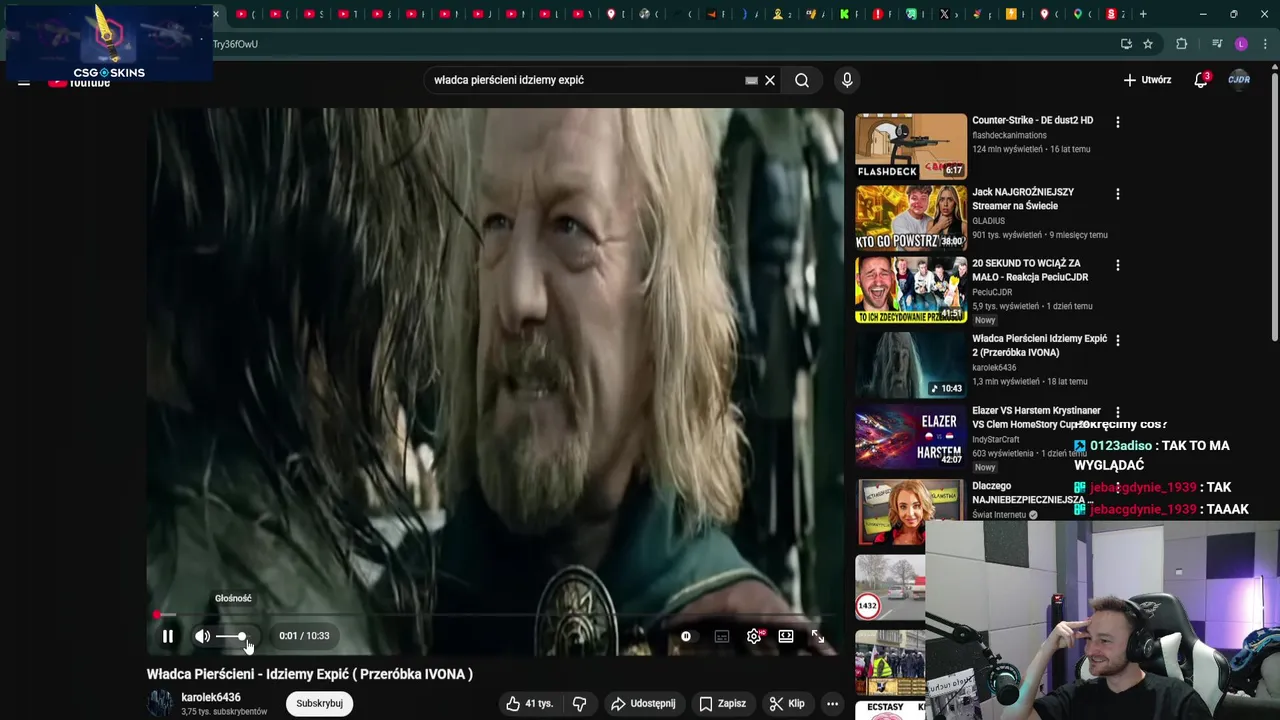This screenshot has width=1280, height=720.
Task: Open Władca Pierścieni Idziemy Expić 2 video
Action: (x=1039, y=346)
